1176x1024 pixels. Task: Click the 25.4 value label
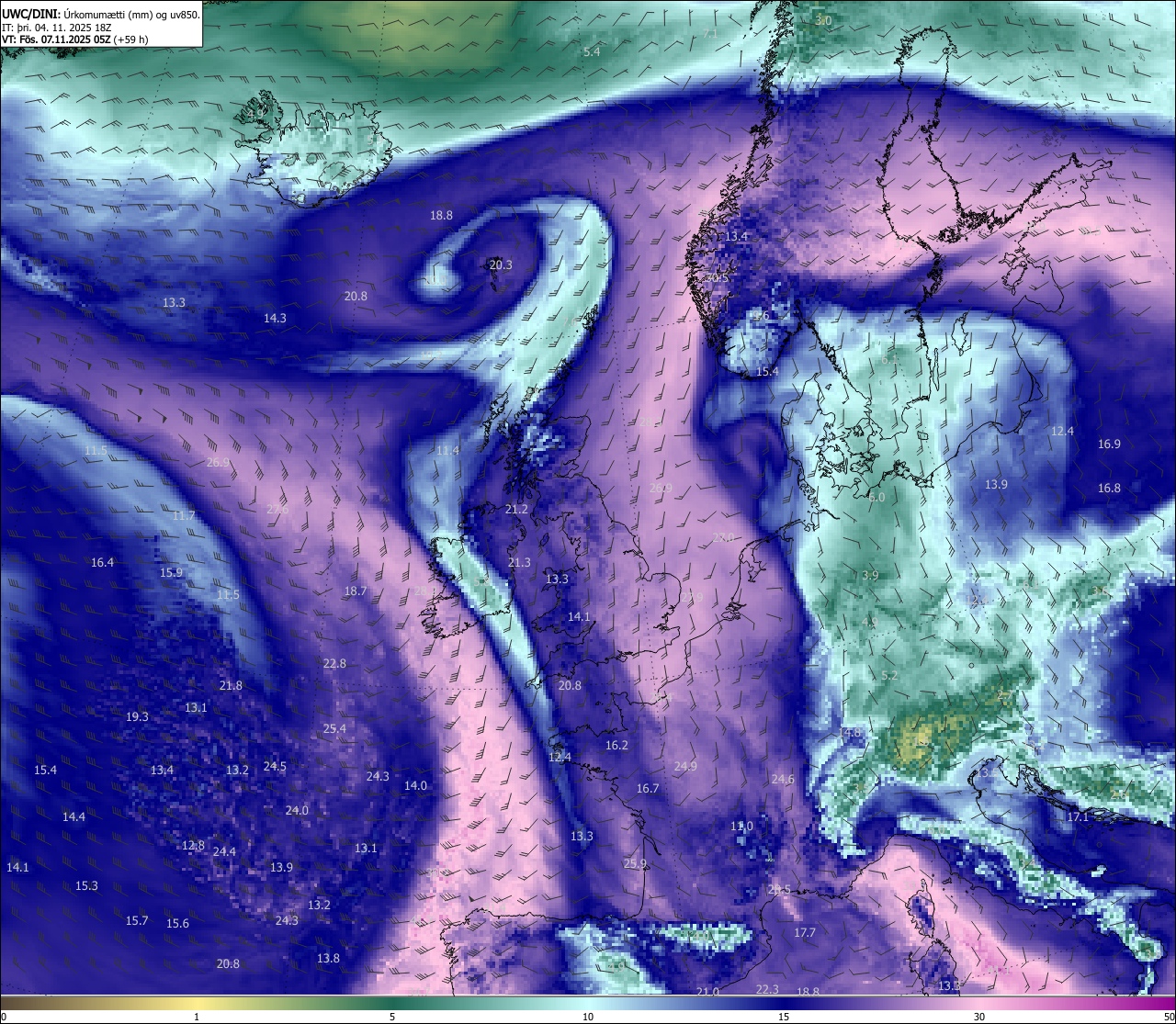334,728
